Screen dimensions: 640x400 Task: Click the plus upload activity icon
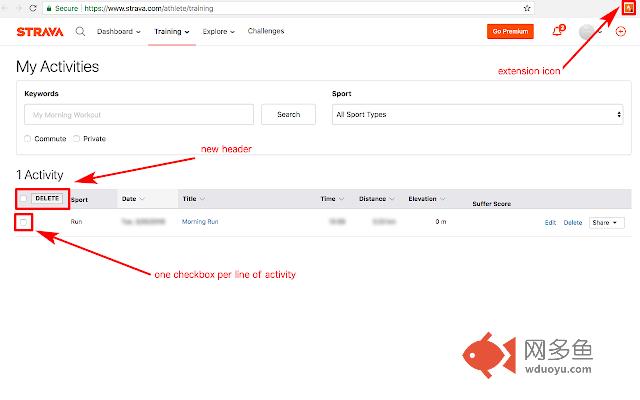click(x=621, y=32)
